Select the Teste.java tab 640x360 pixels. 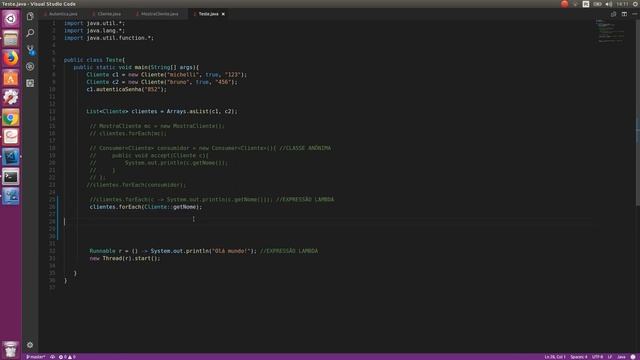208,14
